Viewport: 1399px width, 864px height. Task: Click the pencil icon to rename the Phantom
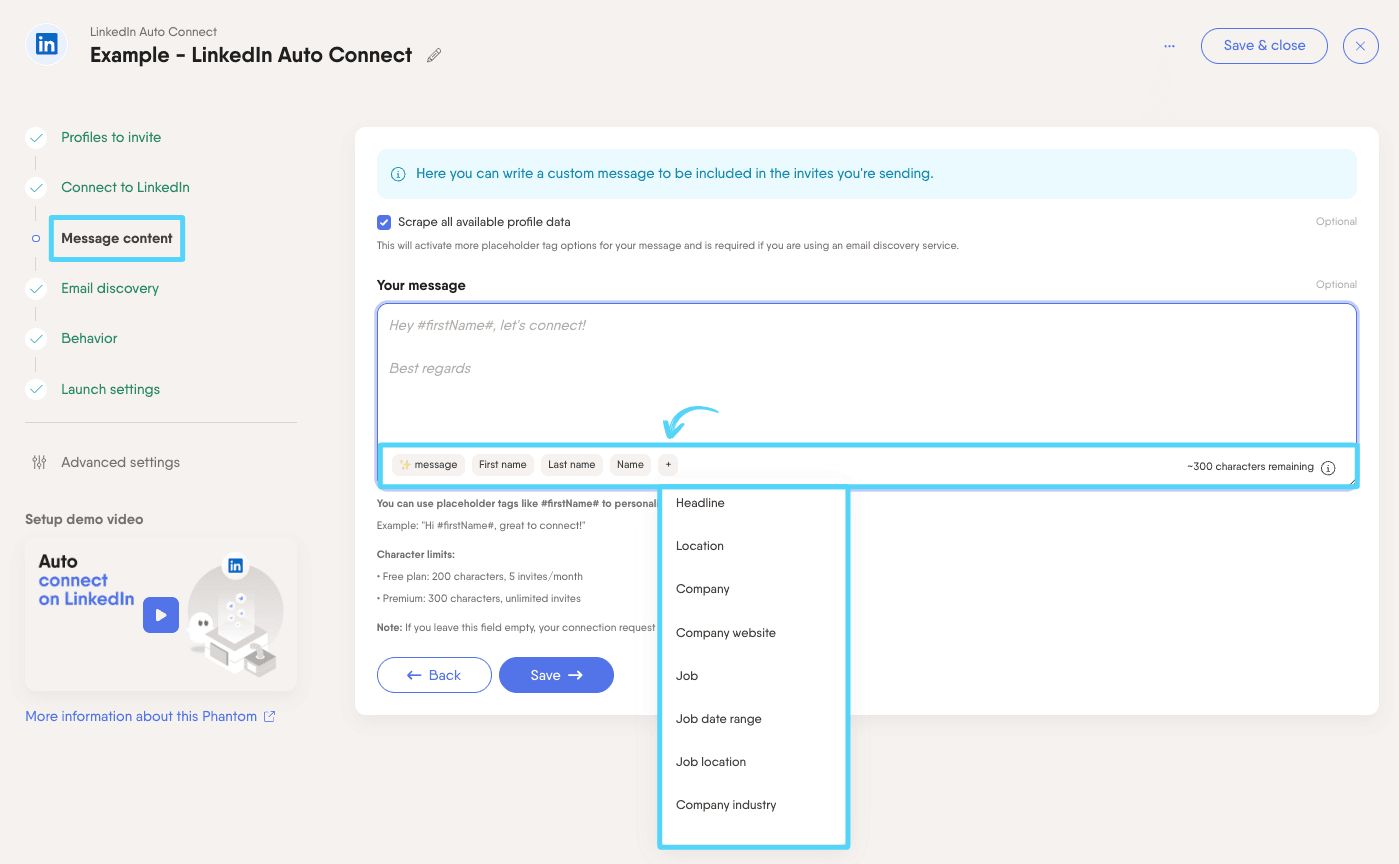434,56
